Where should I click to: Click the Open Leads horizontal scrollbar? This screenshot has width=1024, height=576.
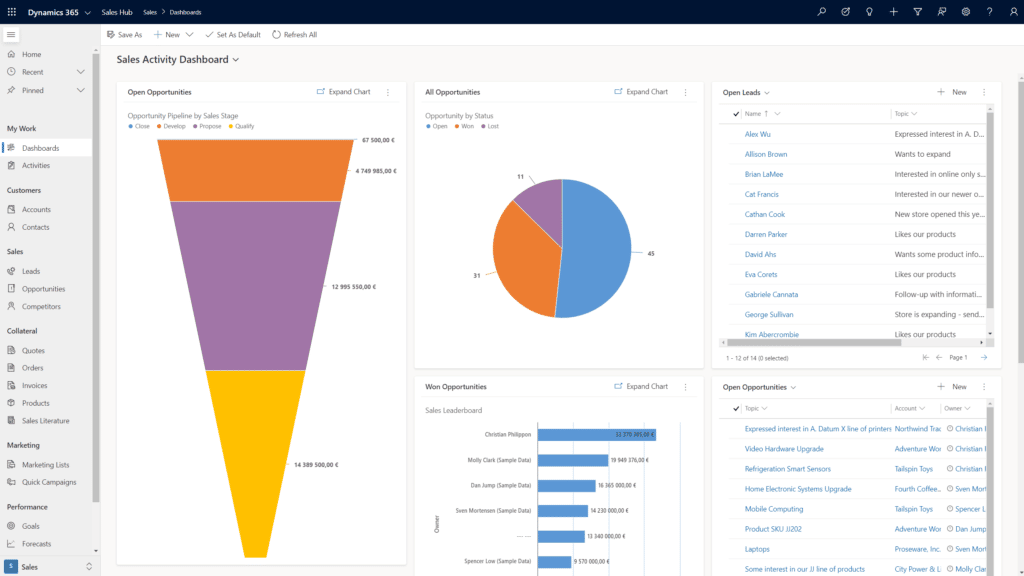coord(814,342)
